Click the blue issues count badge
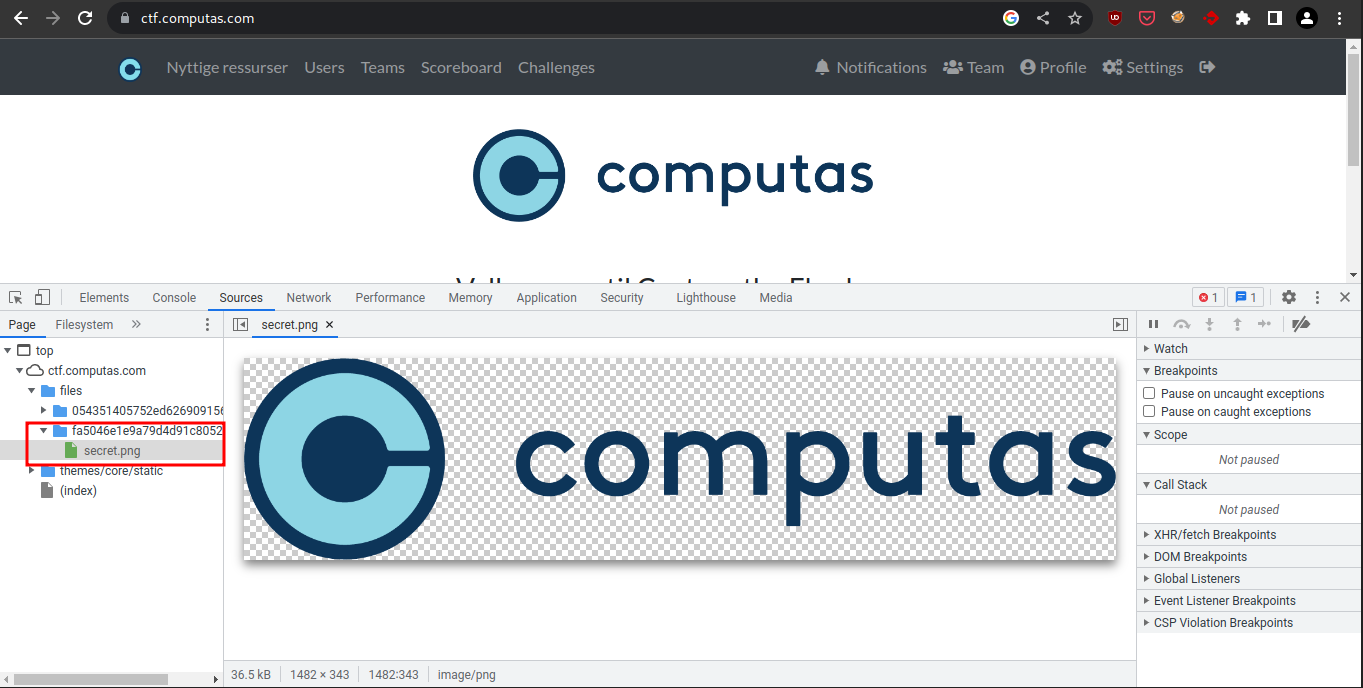 [1246, 297]
